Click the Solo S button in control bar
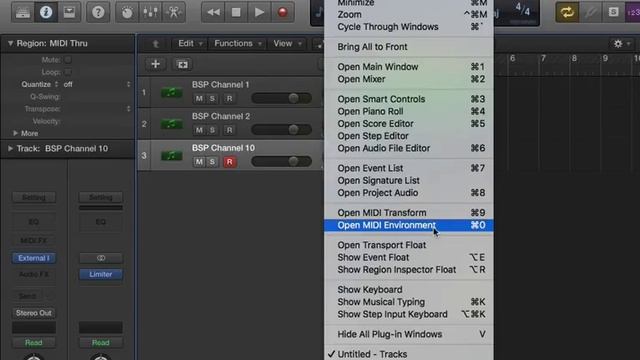Screen dimensions: 640x360 point(613,12)
